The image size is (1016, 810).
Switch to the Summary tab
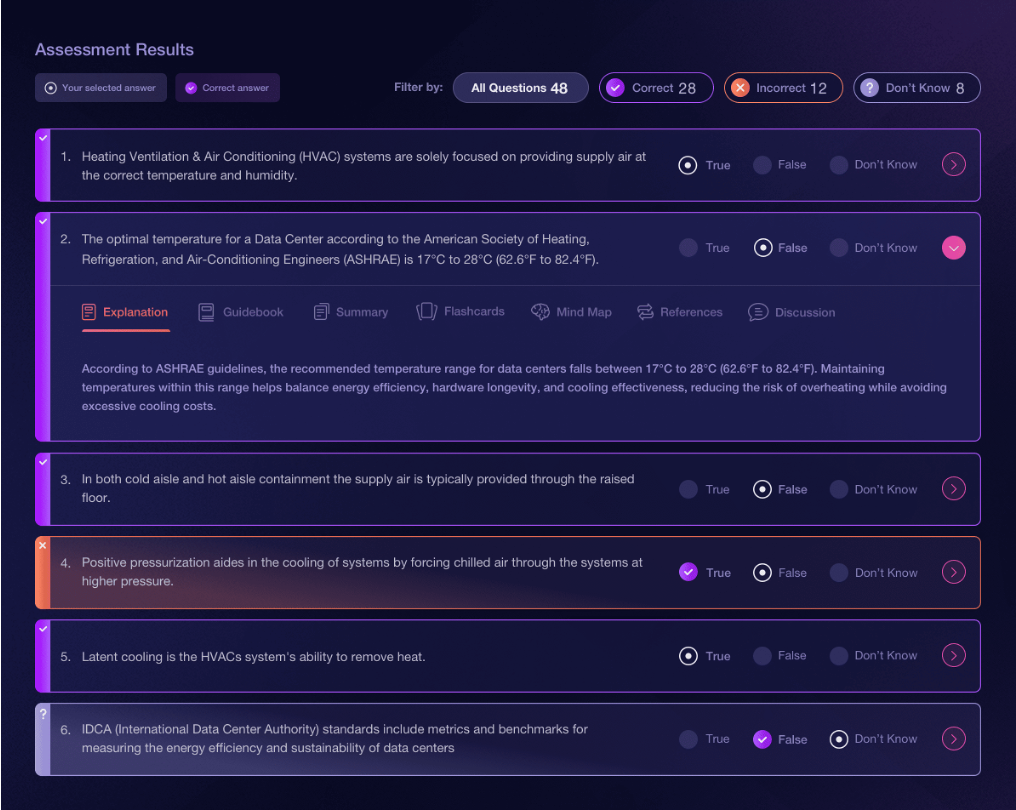pyautogui.click(x=351, y=312)
